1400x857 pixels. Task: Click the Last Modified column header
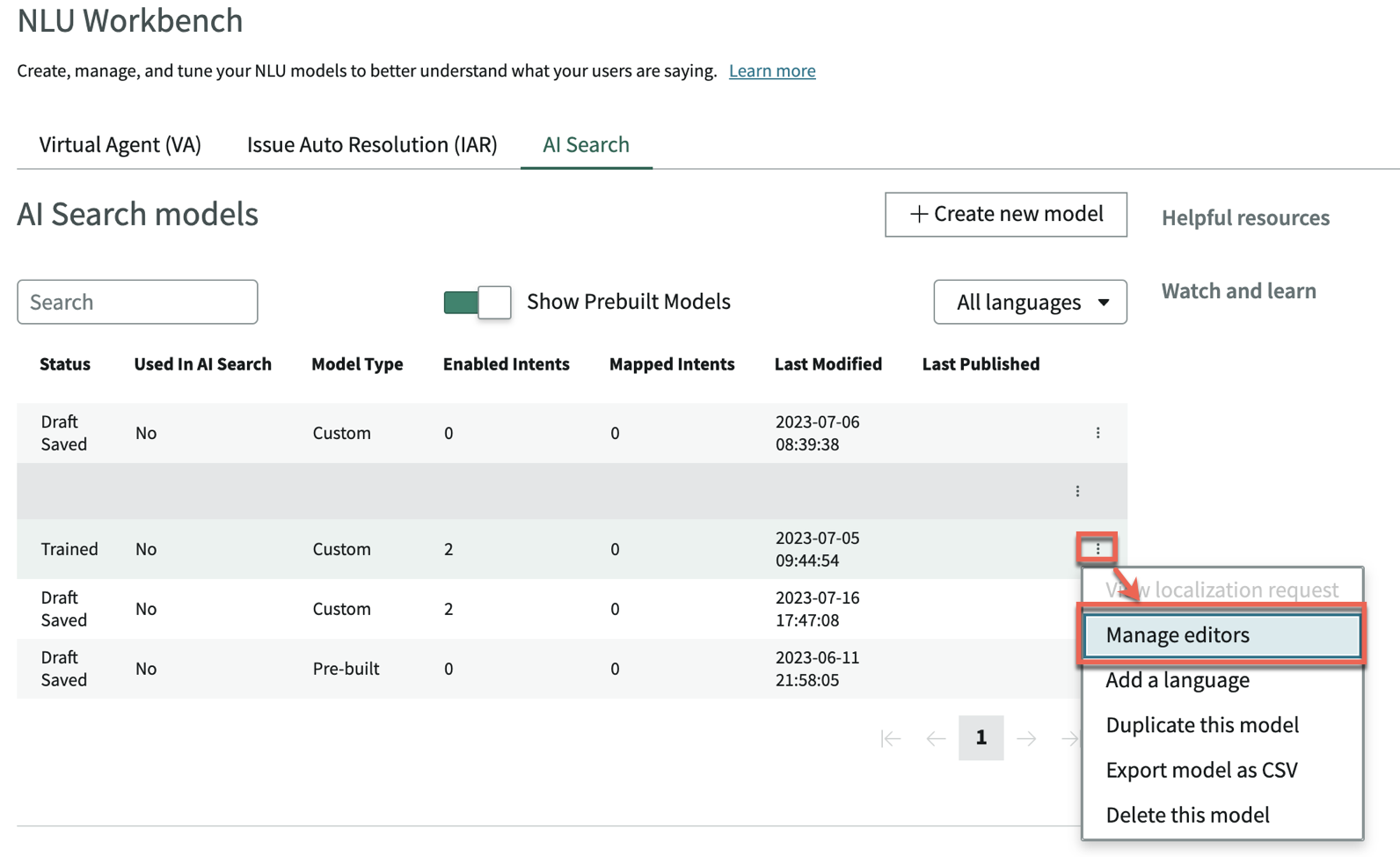coord(828,364)
